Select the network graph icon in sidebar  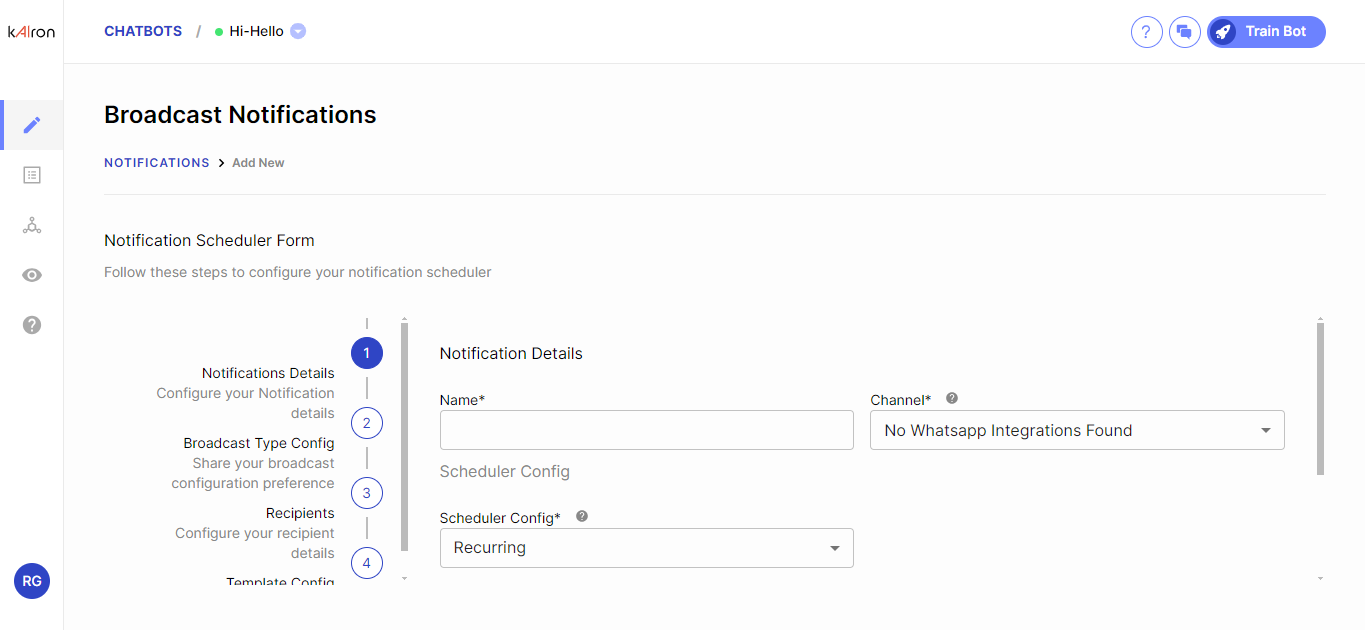(x=32, y=226)
